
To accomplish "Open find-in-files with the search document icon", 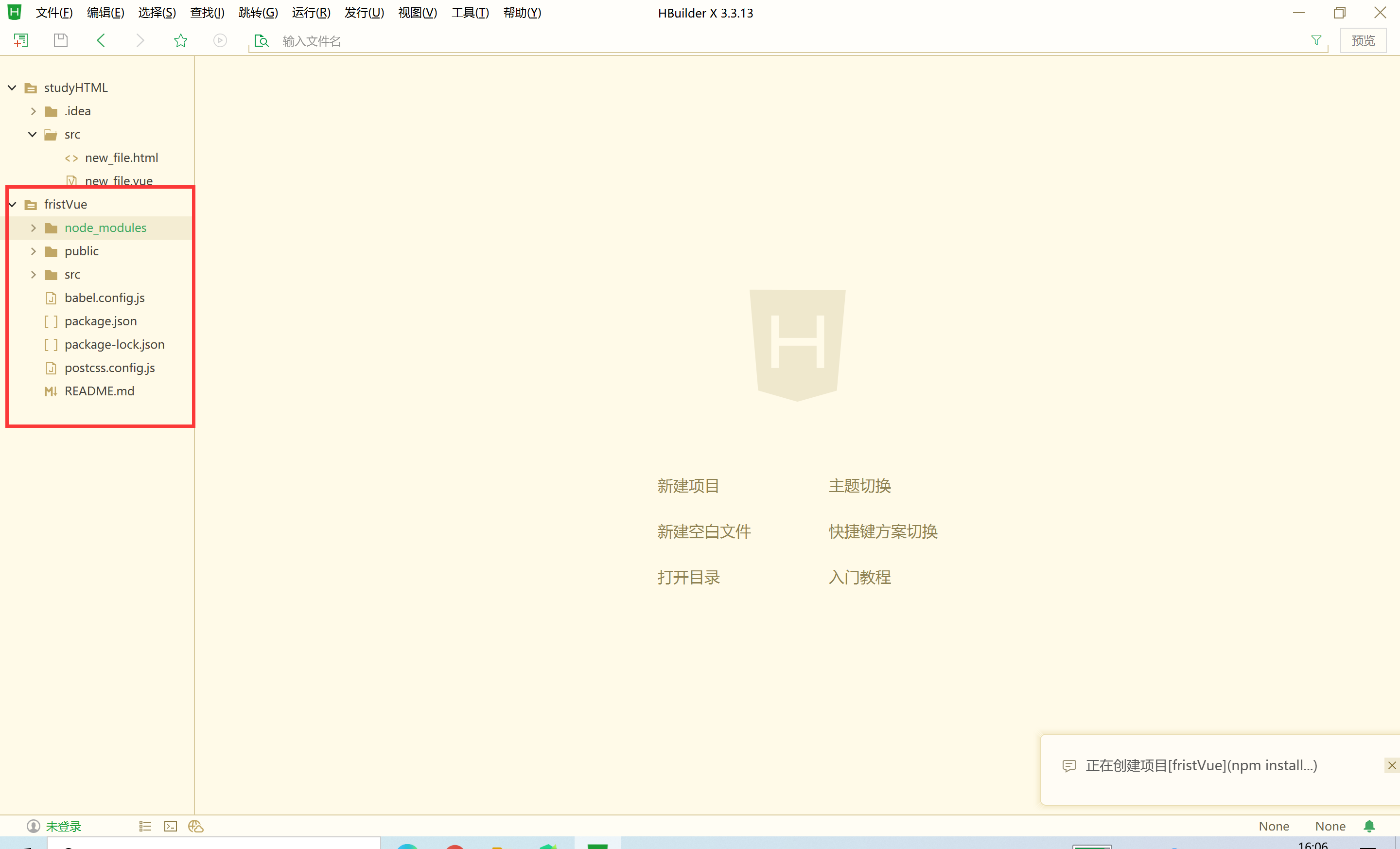I will 262,40.
